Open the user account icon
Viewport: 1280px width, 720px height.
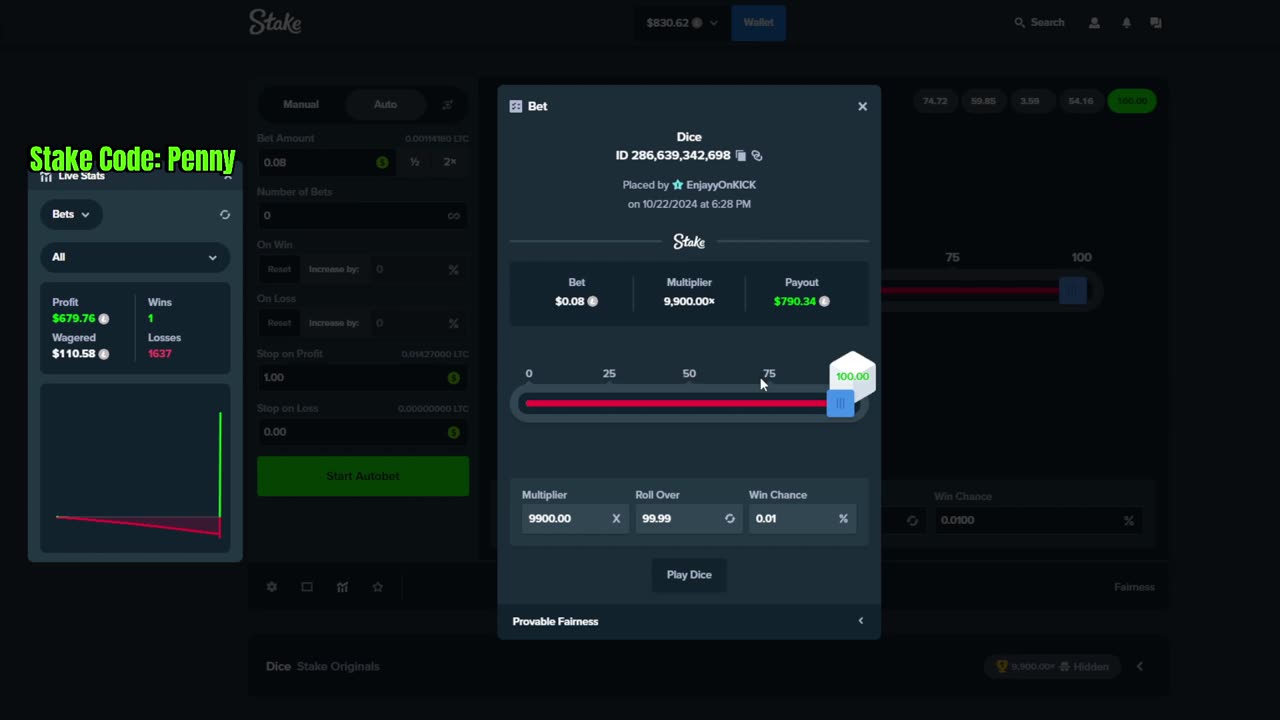click(1094, 22)
